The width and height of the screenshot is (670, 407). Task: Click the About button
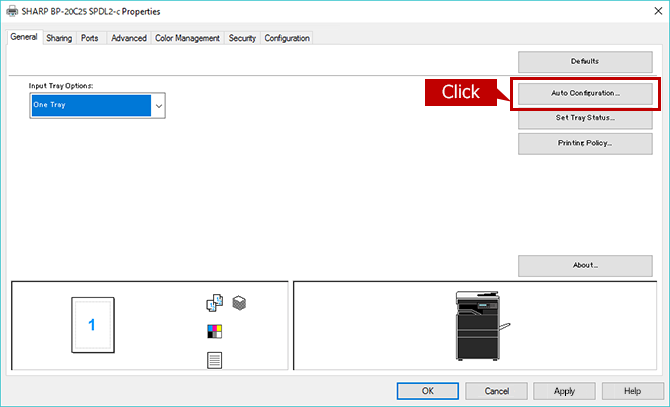coord(585,265)
